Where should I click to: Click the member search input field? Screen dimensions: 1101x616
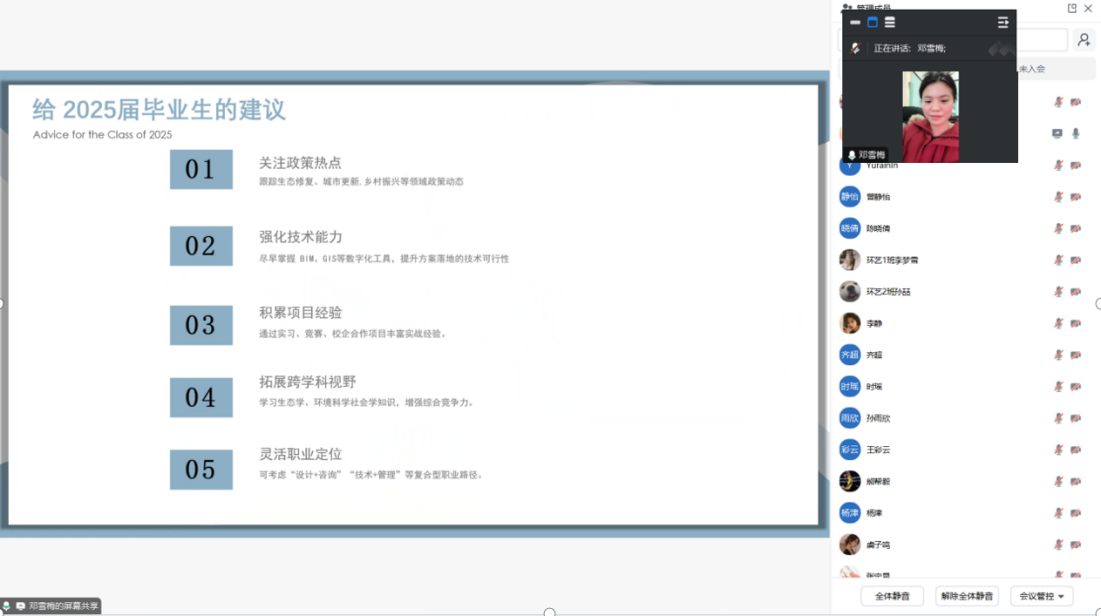(1040, 40)
